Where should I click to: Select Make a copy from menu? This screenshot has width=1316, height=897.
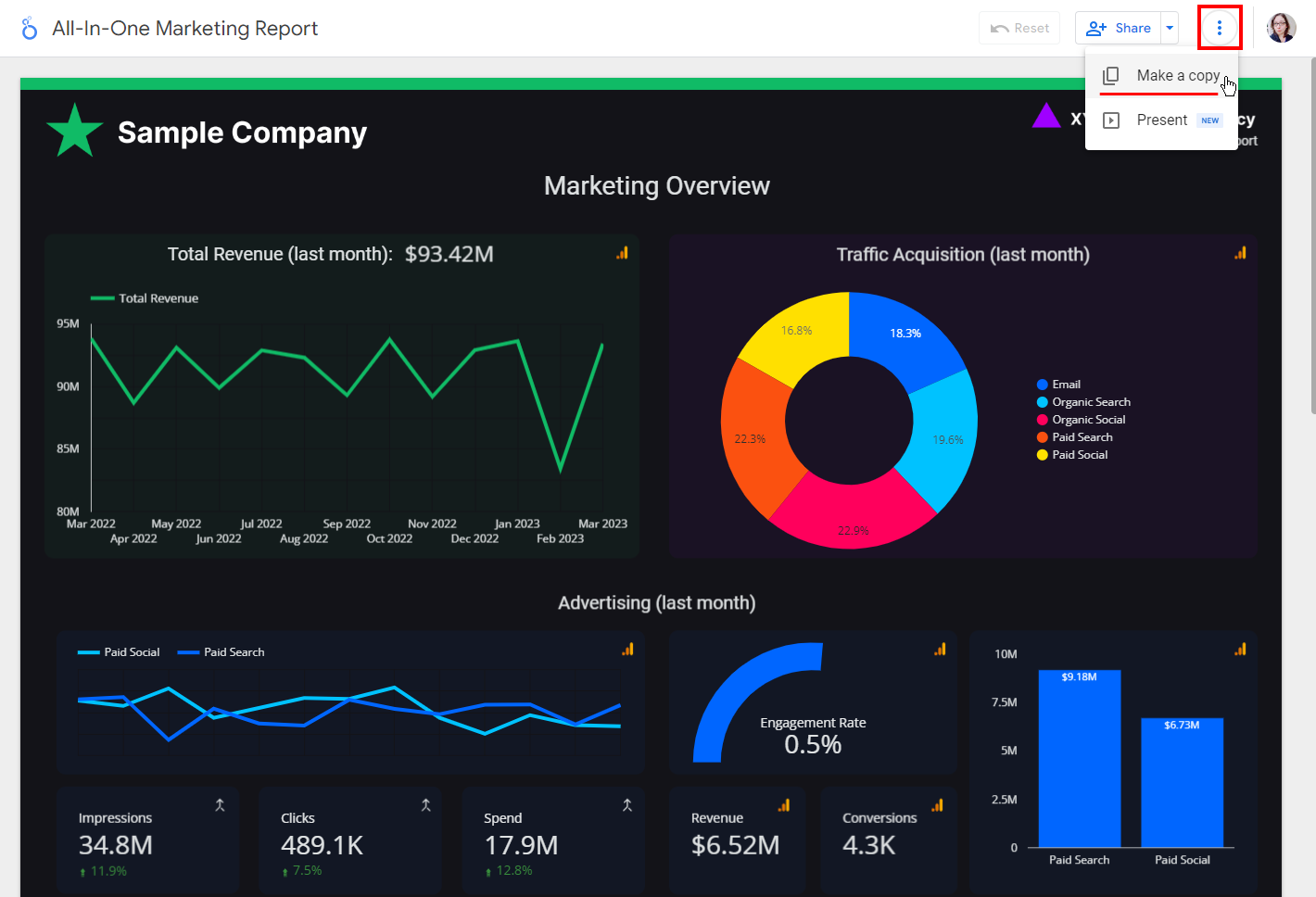[1177, 76]
